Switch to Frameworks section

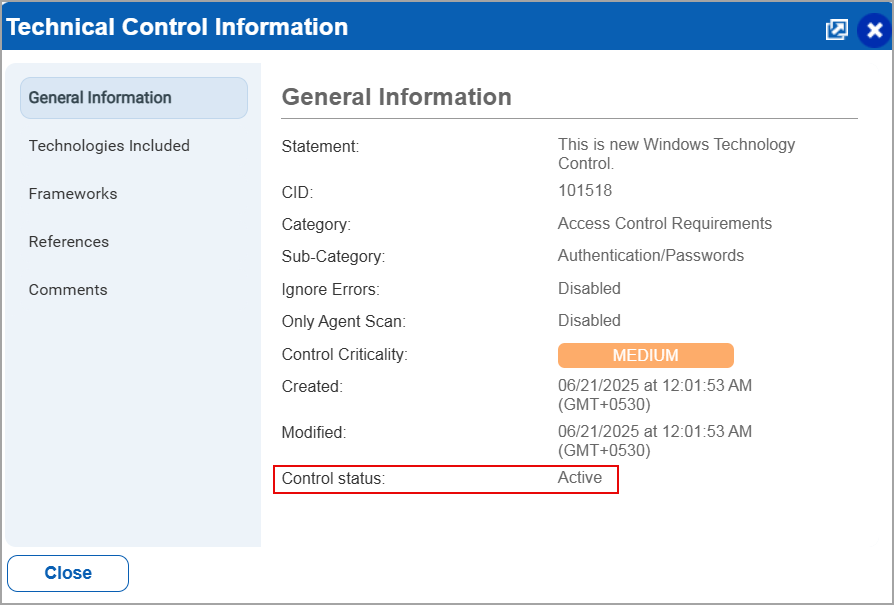pyautogui.click(x=73, y=194)
